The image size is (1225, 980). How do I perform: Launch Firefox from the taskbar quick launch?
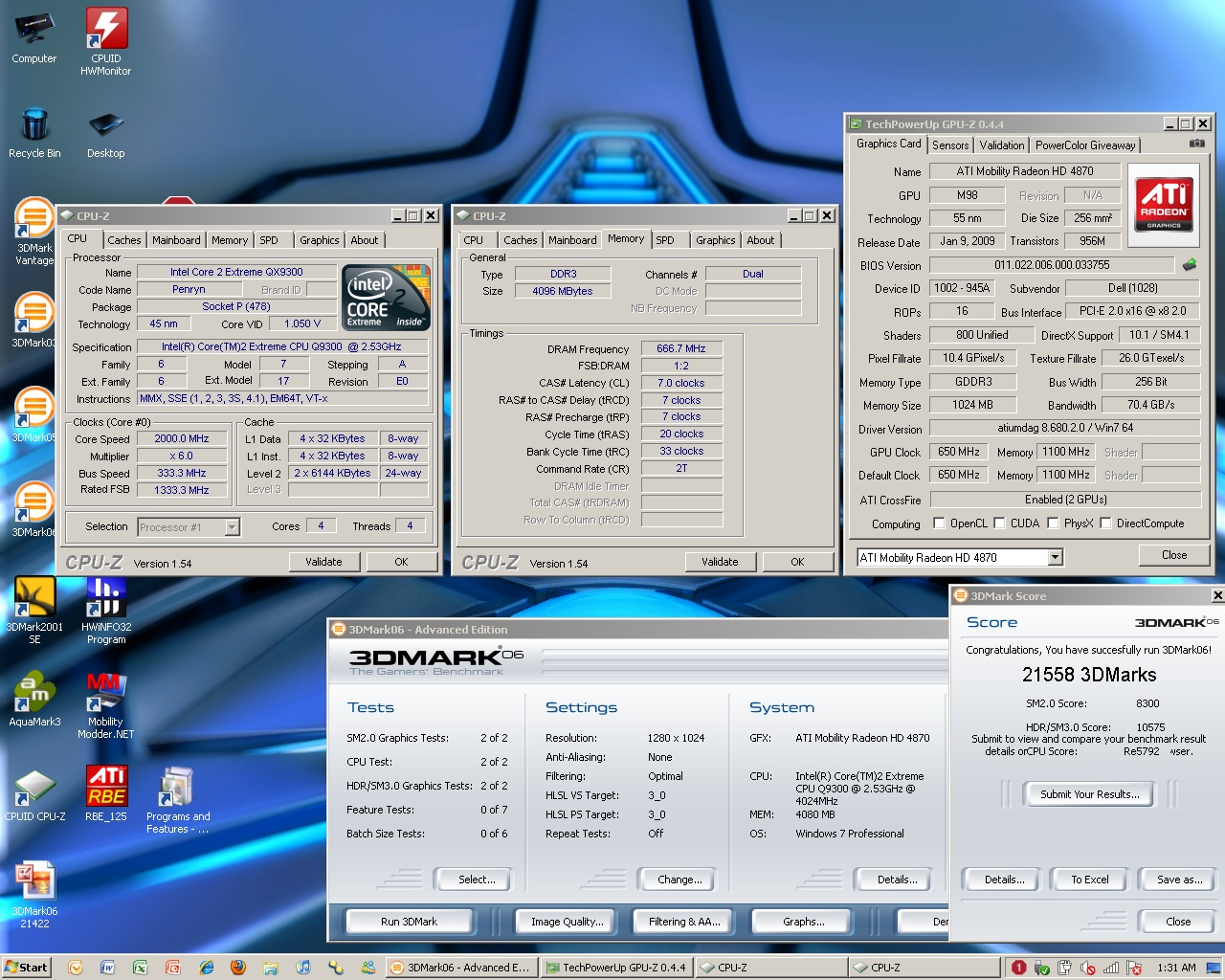pos(238,968)
